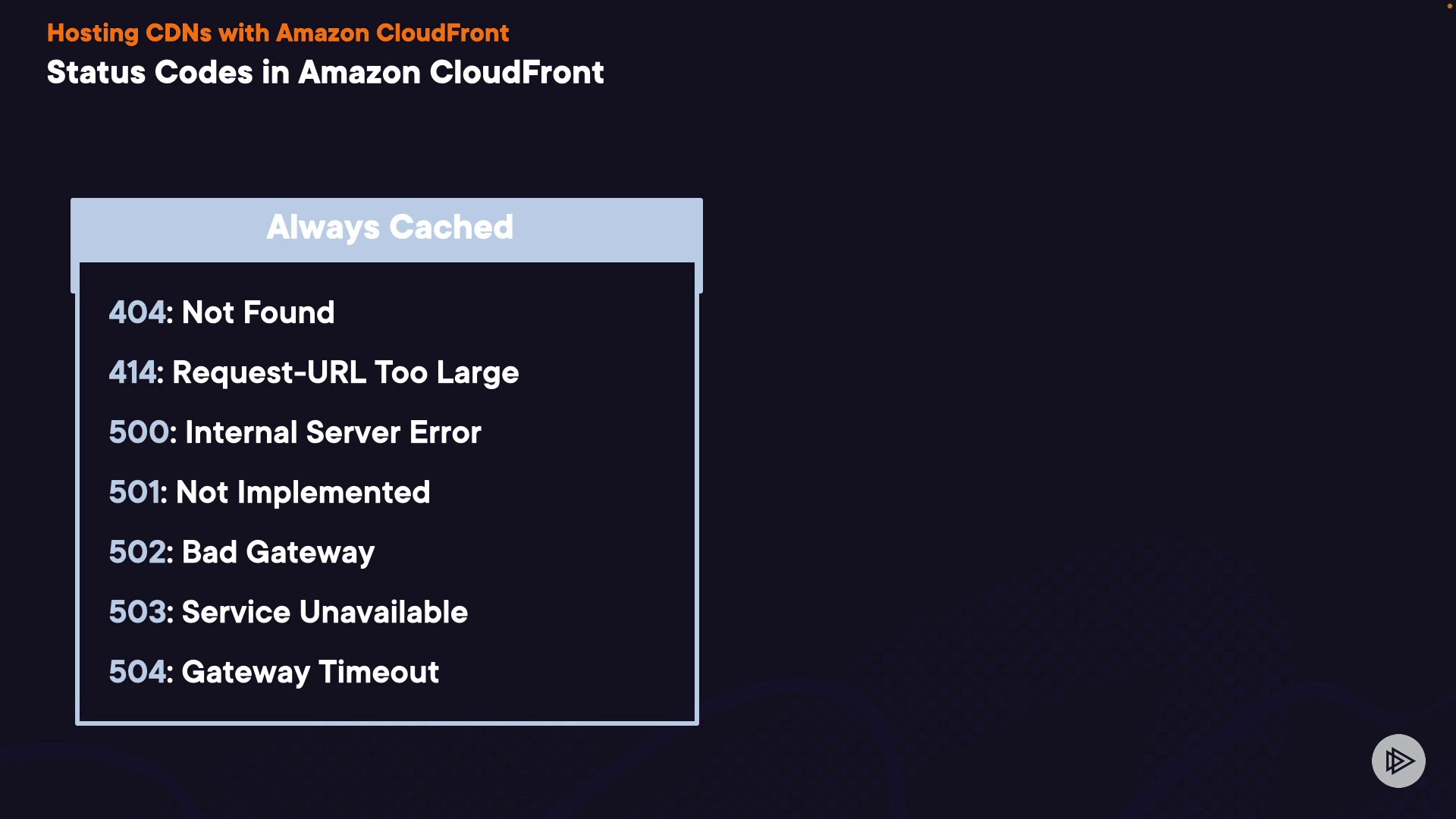Select the 'Status Codes in Amazon CloudFront' title

click(325, 73)
